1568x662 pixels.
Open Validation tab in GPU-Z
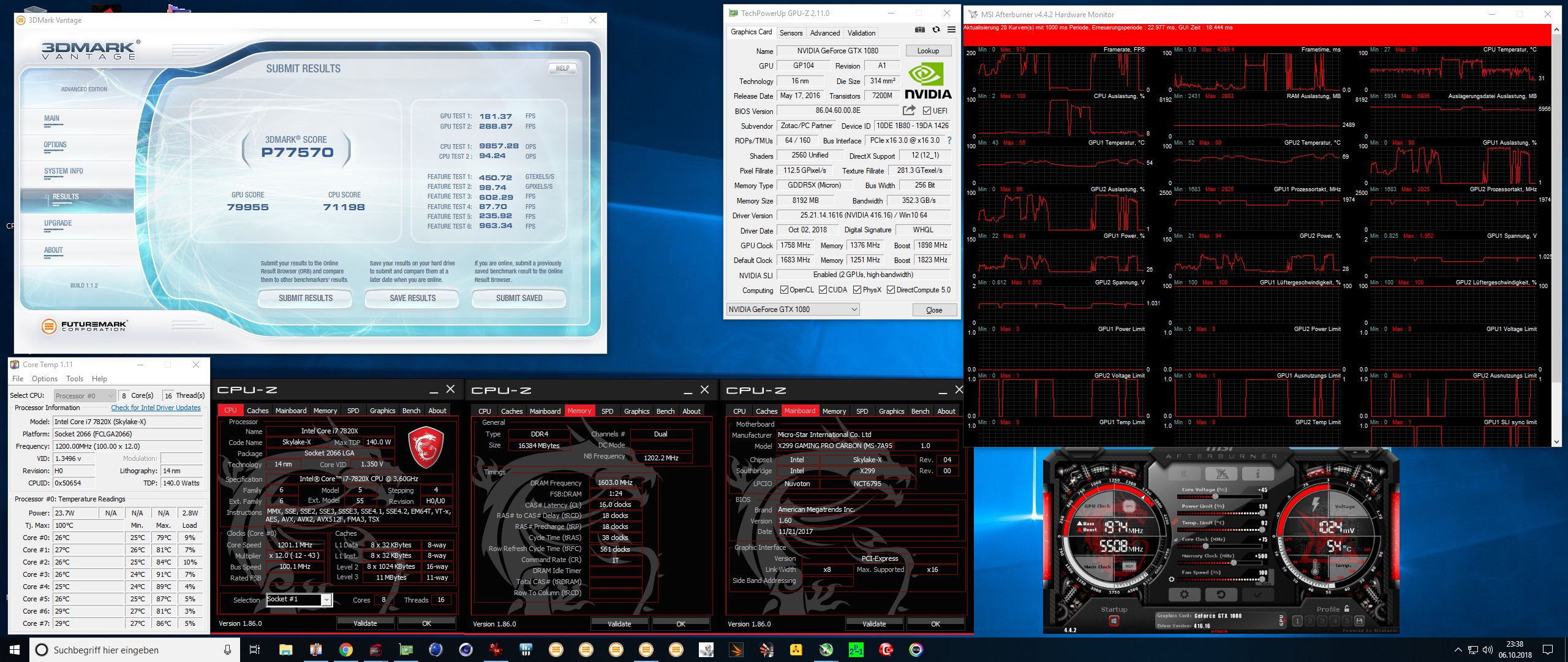(861, 33)
